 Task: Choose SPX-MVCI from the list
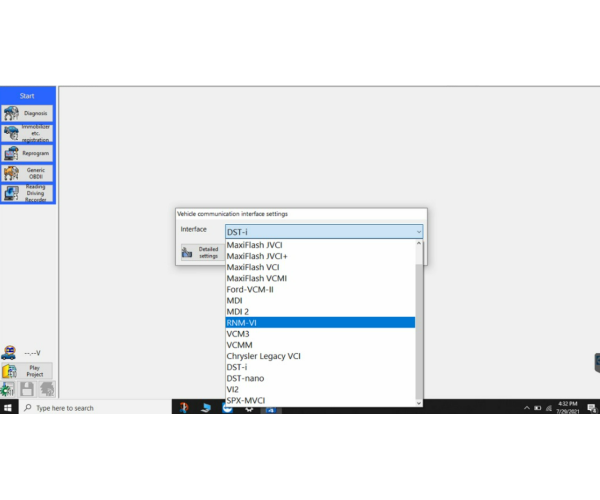[x=320, y=400]
